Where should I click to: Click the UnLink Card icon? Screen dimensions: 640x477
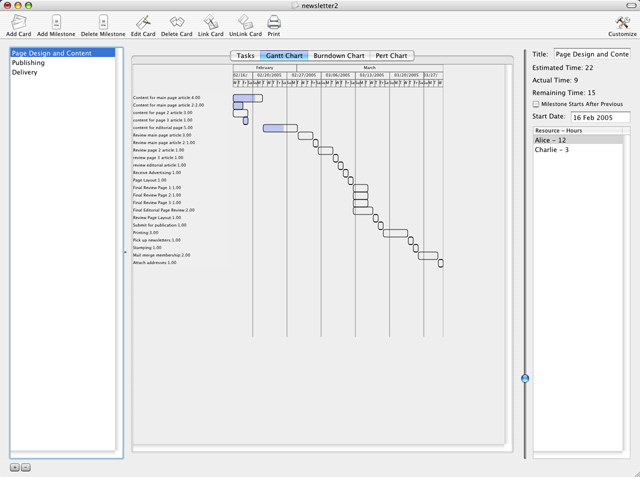tap(245, 21)
